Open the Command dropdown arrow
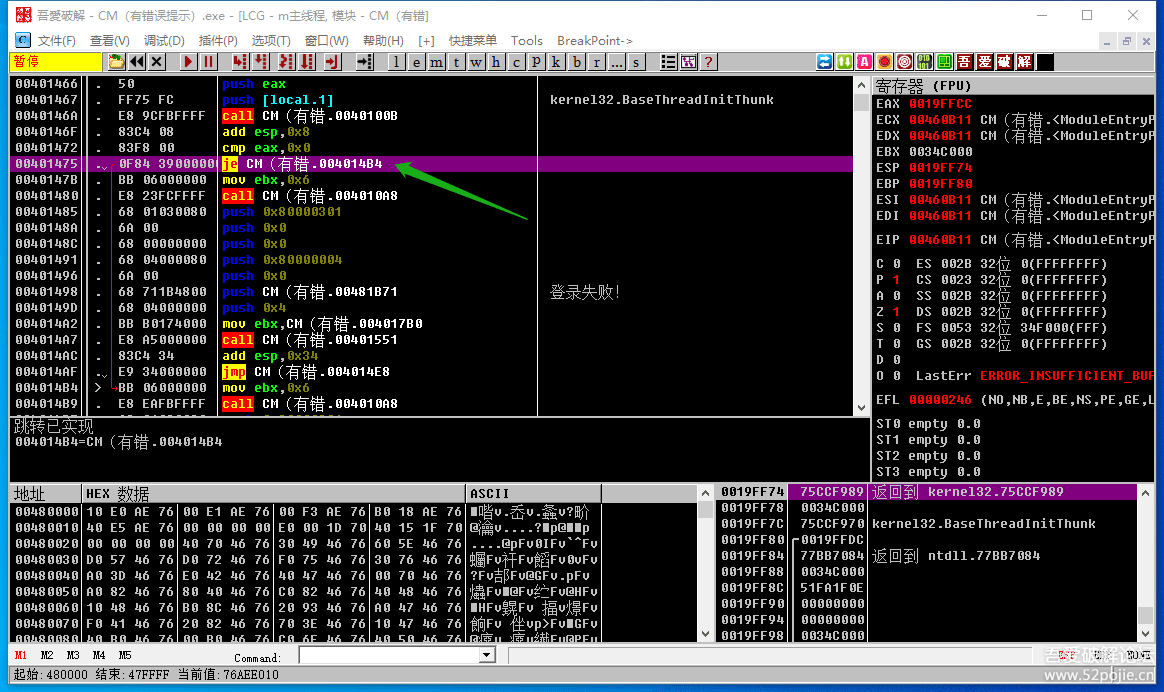This screenshot has width=1164, height=692. coord(487,656)
